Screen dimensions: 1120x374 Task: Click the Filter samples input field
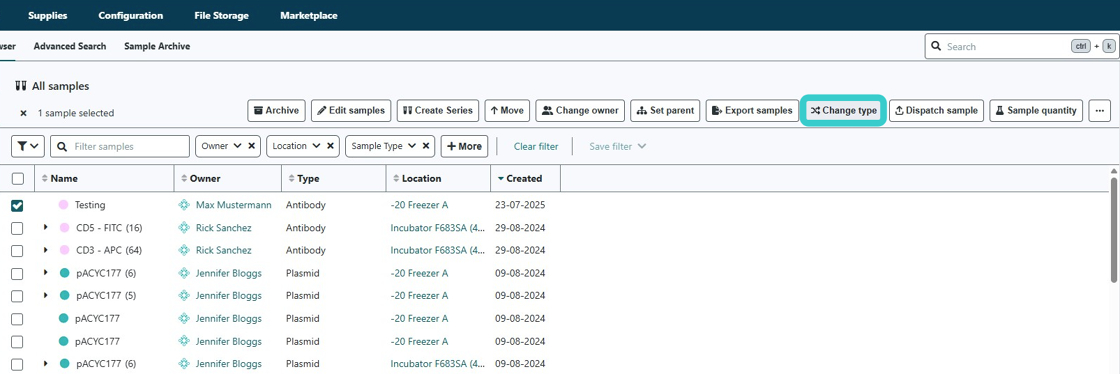[120, 146]
